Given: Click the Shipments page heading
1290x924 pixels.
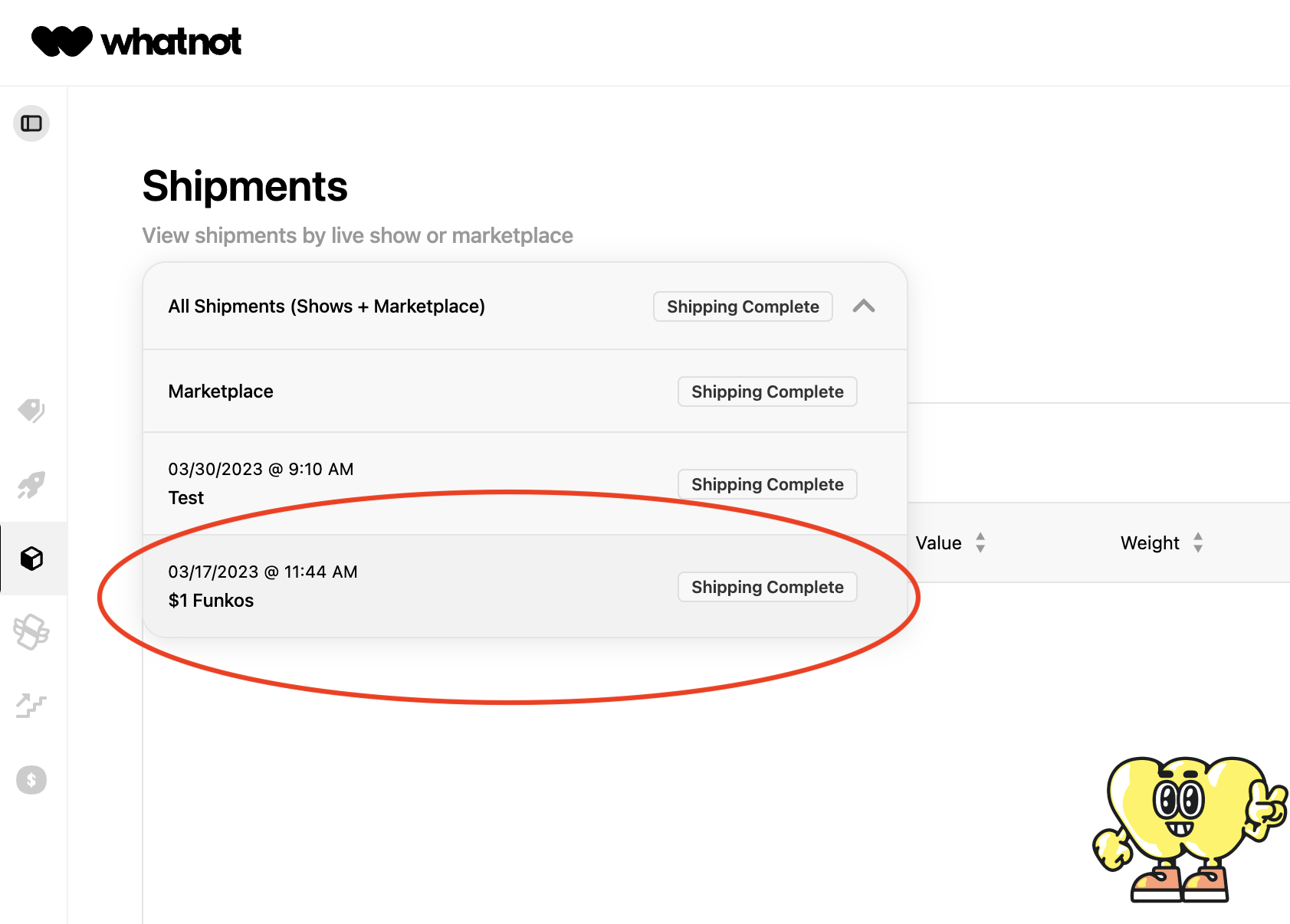Looking at the screenshot, I should 245,185.
